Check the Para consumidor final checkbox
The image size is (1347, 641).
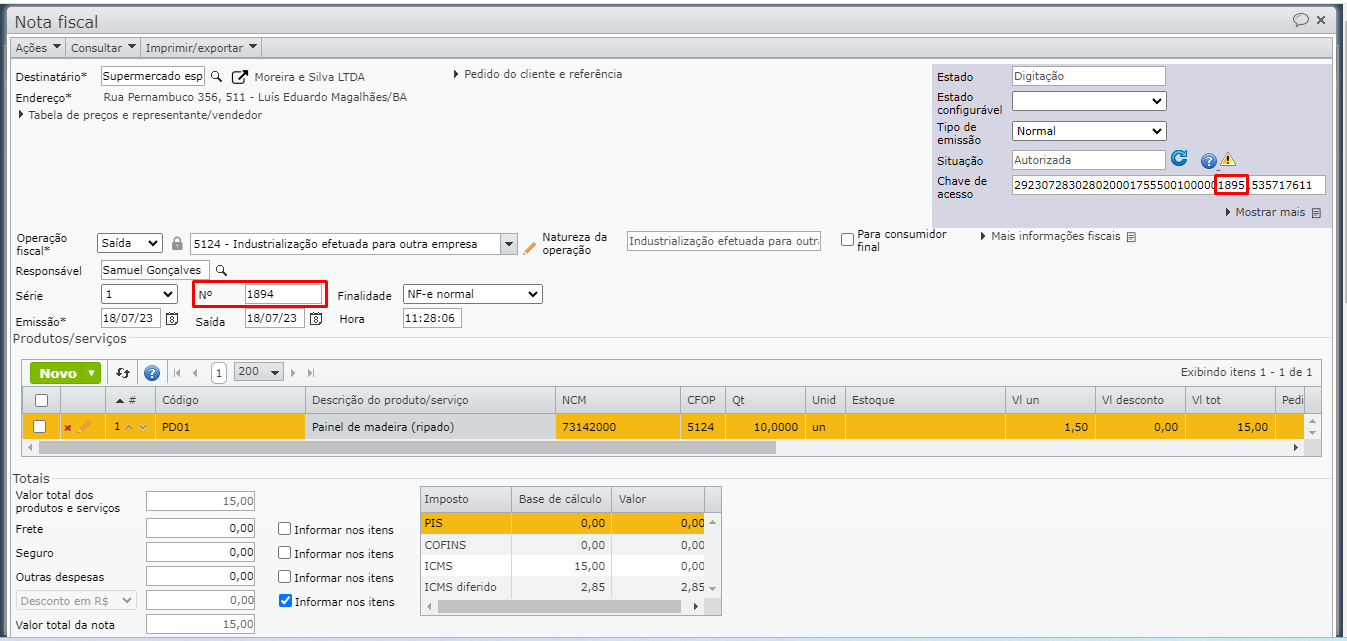pyautogui.click(x=848, y=239)
